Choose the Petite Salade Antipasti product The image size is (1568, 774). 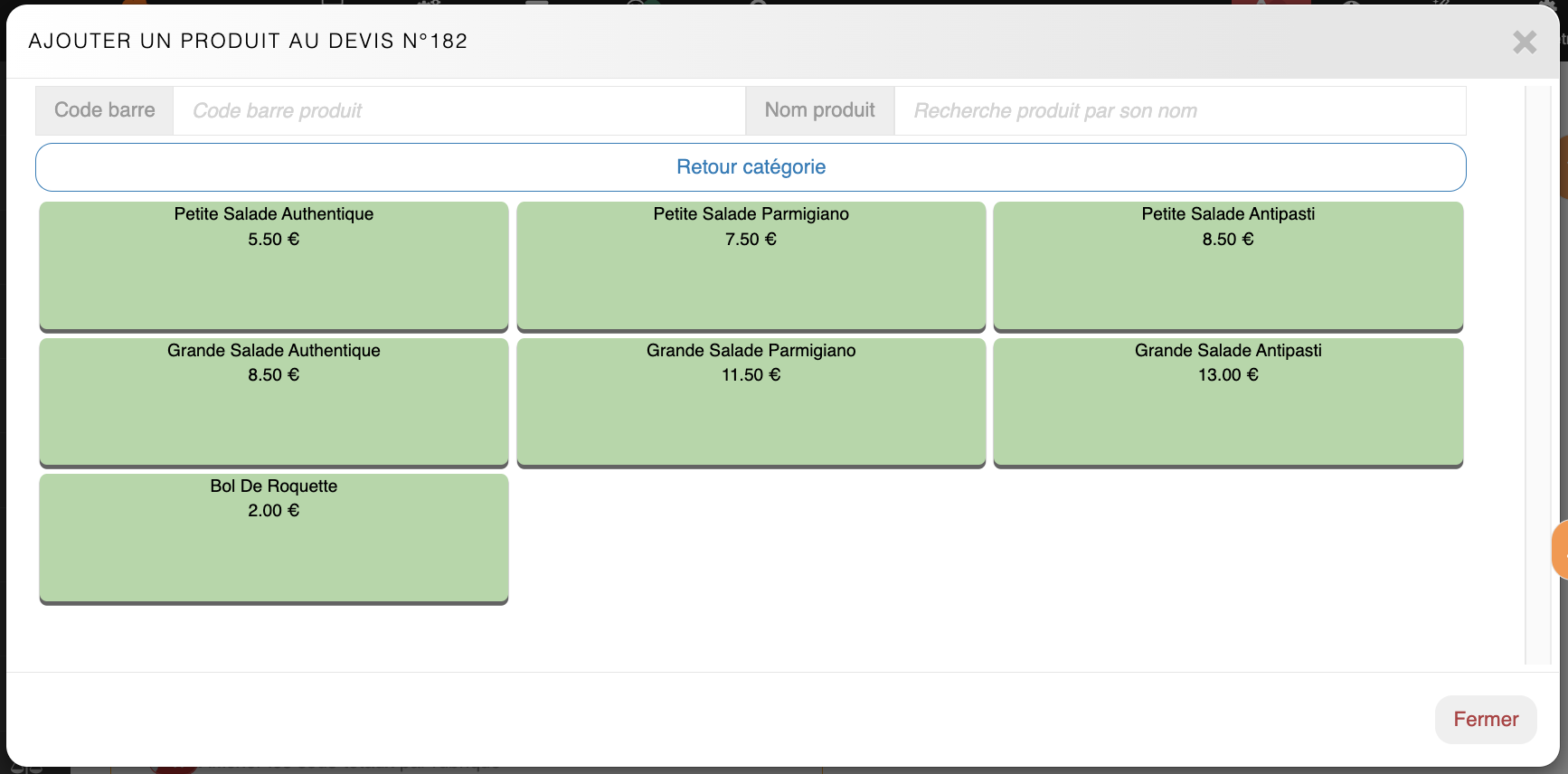[x=1228, y=267]
